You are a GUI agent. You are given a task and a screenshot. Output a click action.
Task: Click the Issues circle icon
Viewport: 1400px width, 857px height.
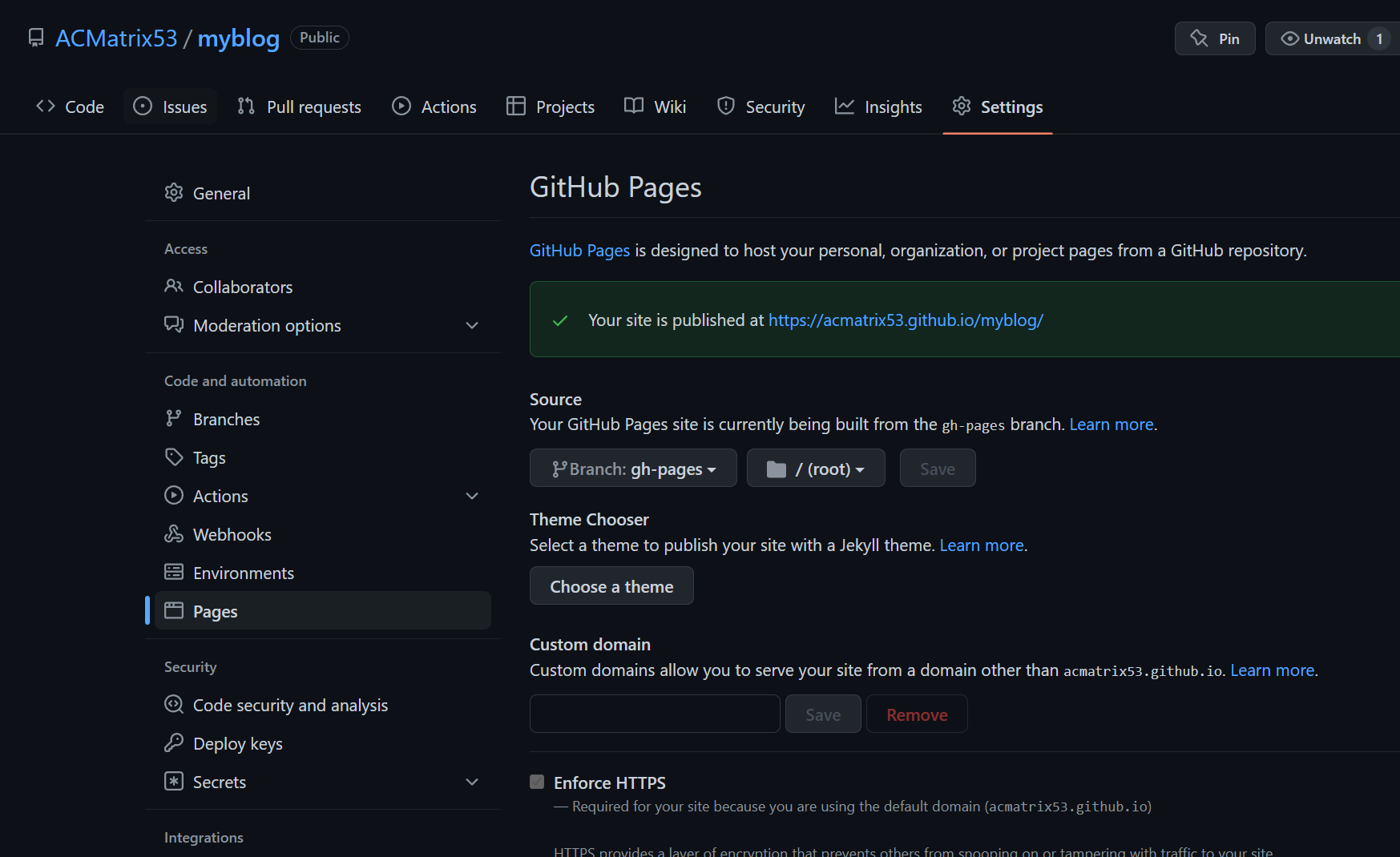pyautogui.click(x=143, y=107)
